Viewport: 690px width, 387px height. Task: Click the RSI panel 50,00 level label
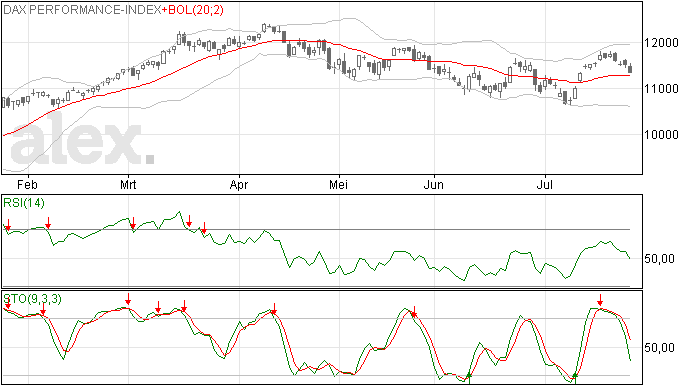(x=659, y=259)
